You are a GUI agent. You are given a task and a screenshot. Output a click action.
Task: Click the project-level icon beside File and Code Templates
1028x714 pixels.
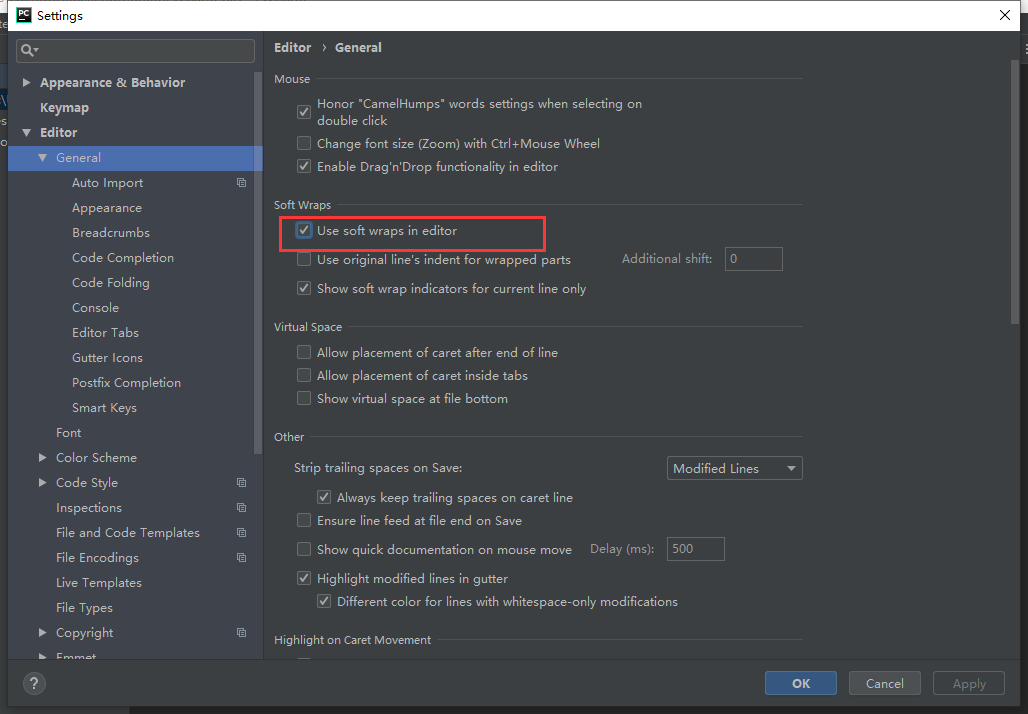coord(241,533)
